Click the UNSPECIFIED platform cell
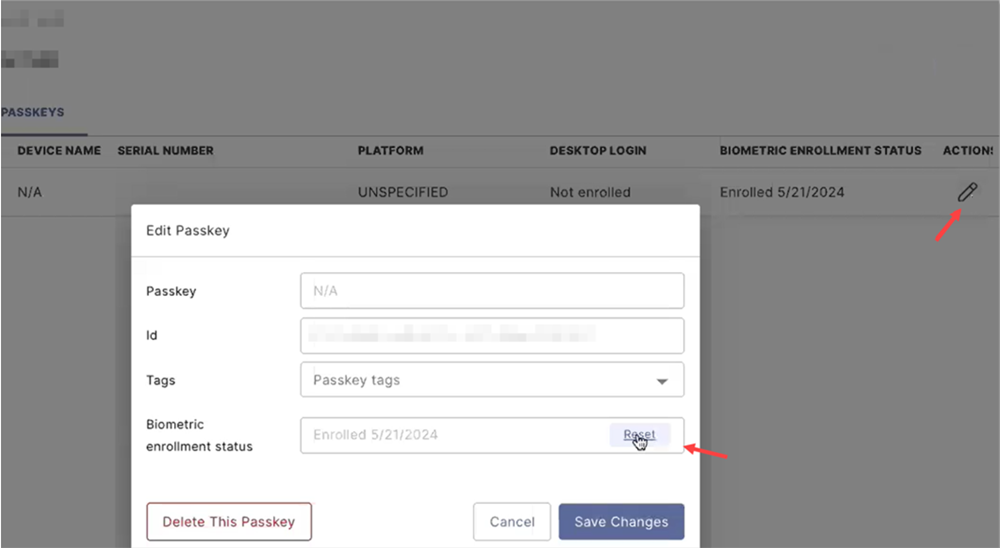This screenshot has height=548, width=1000. [403, 192]
